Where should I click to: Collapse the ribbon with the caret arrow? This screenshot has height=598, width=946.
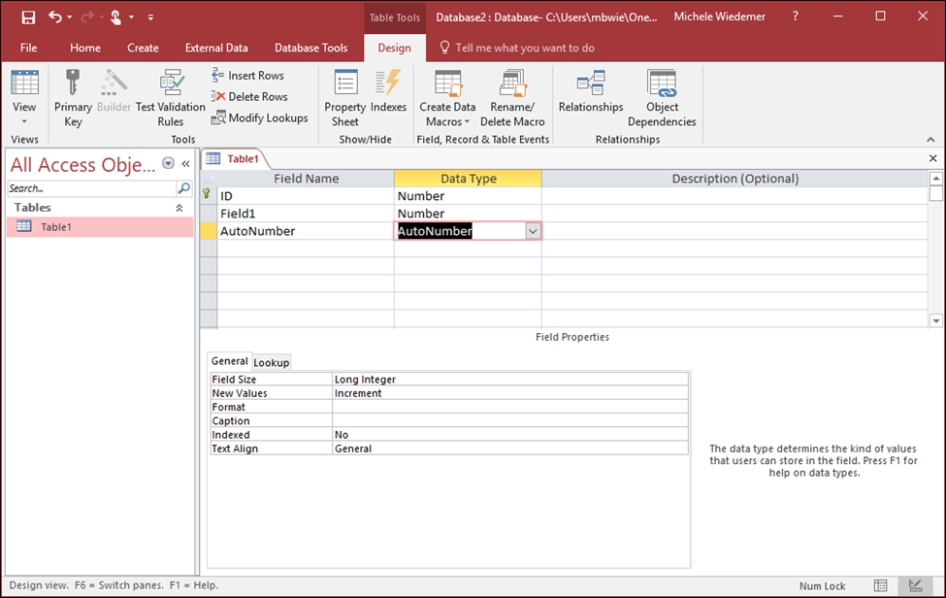coord(931,139)
